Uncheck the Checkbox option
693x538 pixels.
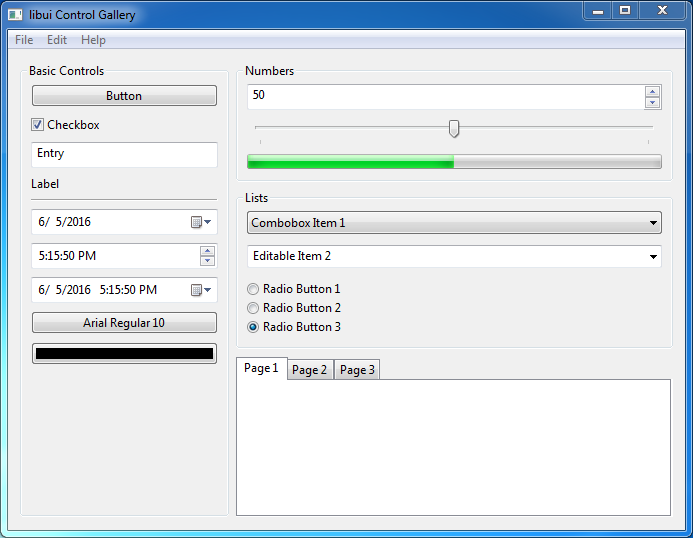point(38,125)
